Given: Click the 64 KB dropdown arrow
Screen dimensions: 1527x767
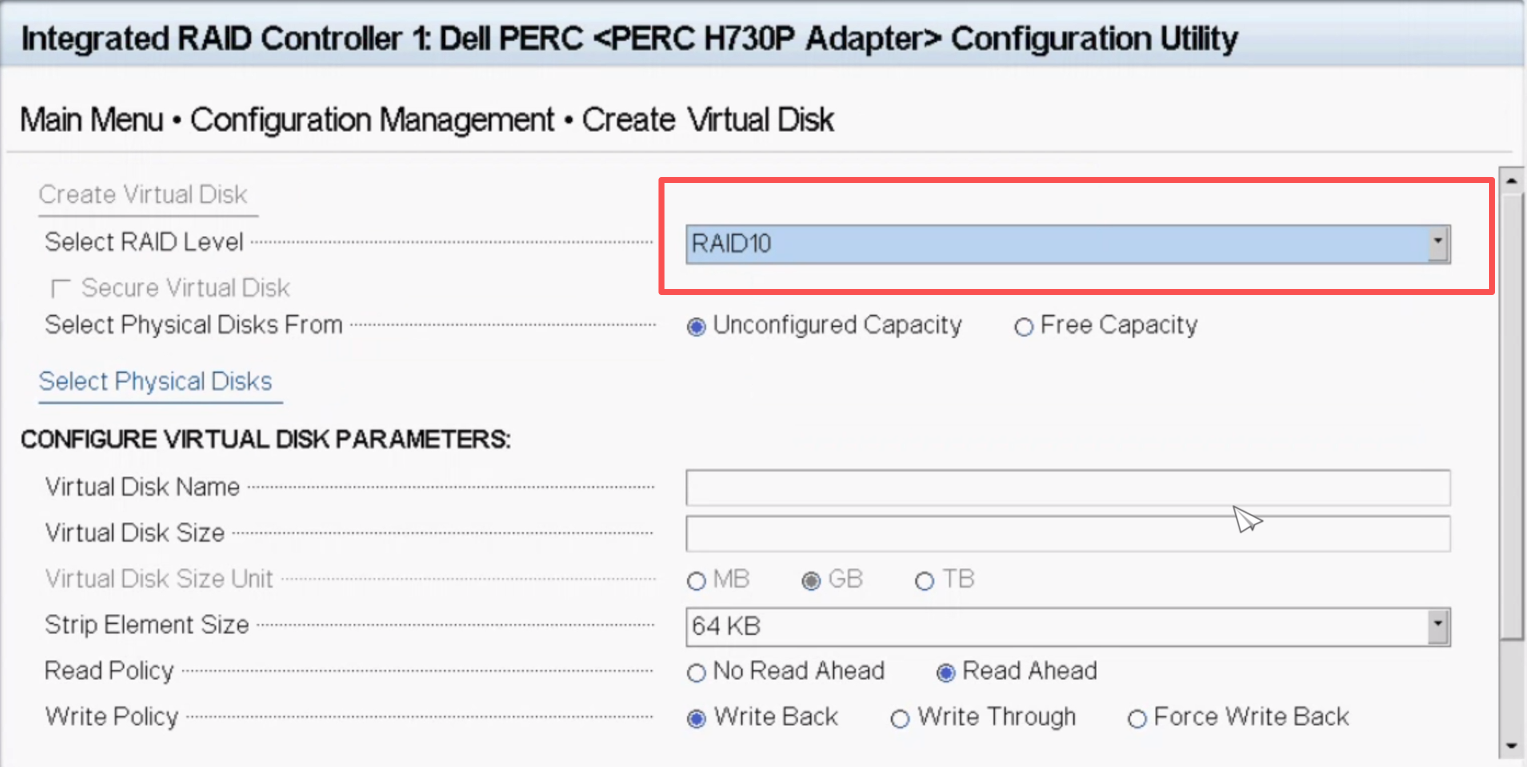Looking at the screenshot, I should click(x=1438, y=627).
